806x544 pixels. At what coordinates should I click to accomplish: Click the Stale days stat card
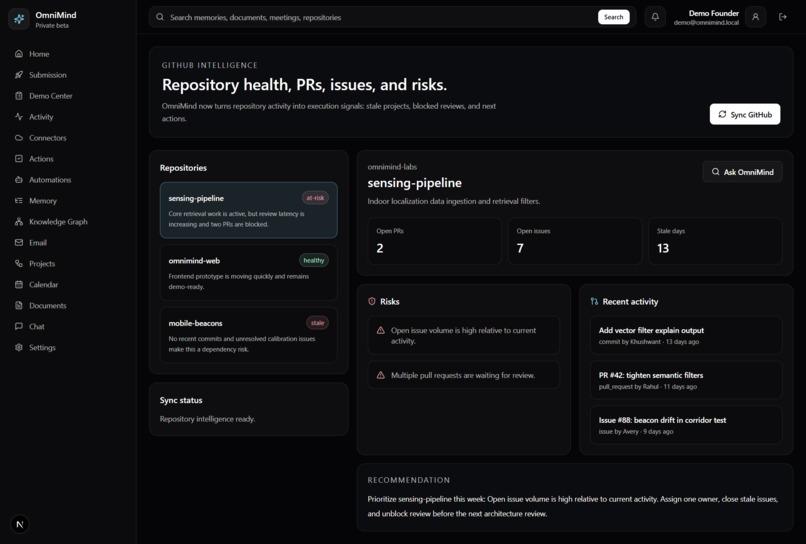715,241
